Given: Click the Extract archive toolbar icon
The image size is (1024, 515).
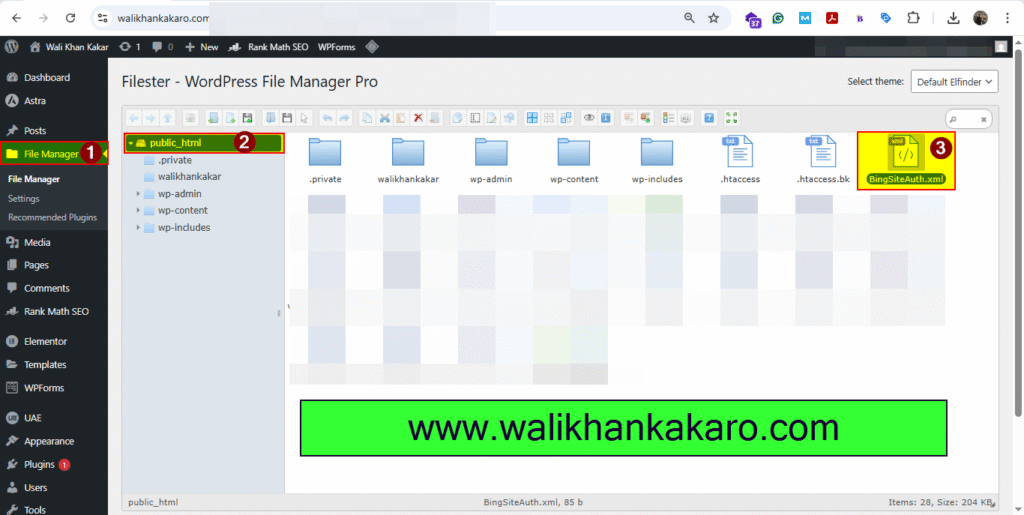Looking at the screenshot, I should [629, 118].
